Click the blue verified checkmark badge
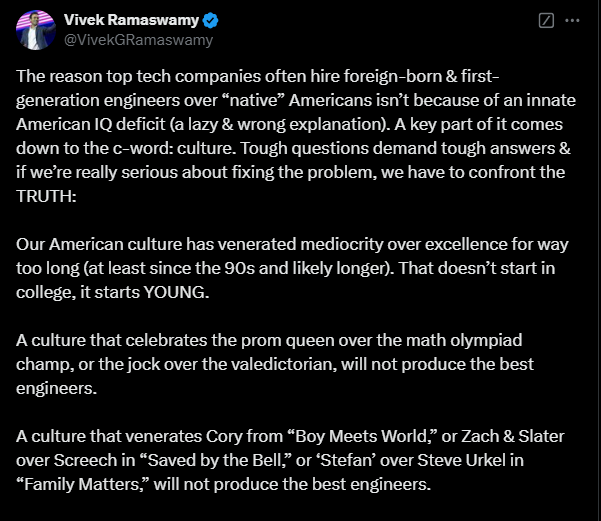The image size is (601, 521). [213, 20]
